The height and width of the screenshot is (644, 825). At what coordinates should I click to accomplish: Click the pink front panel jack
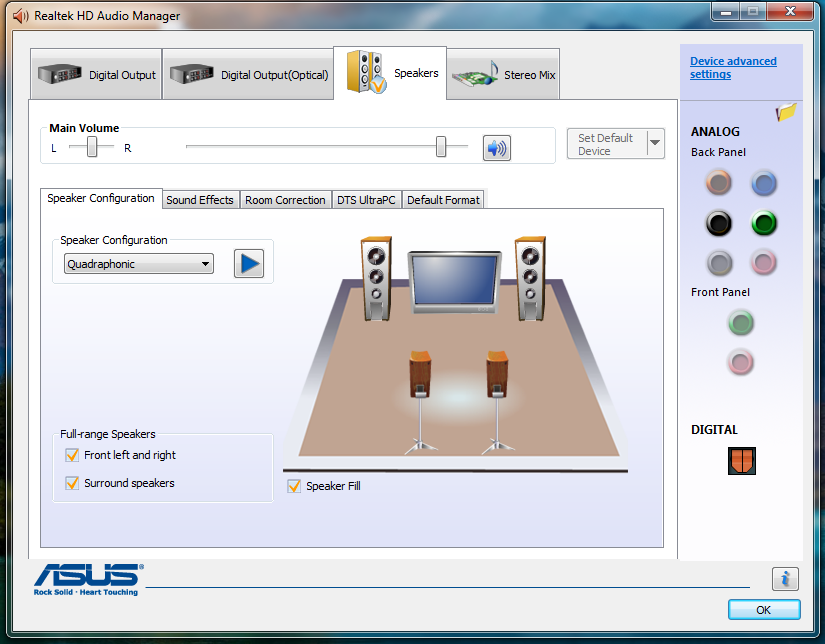741,363
